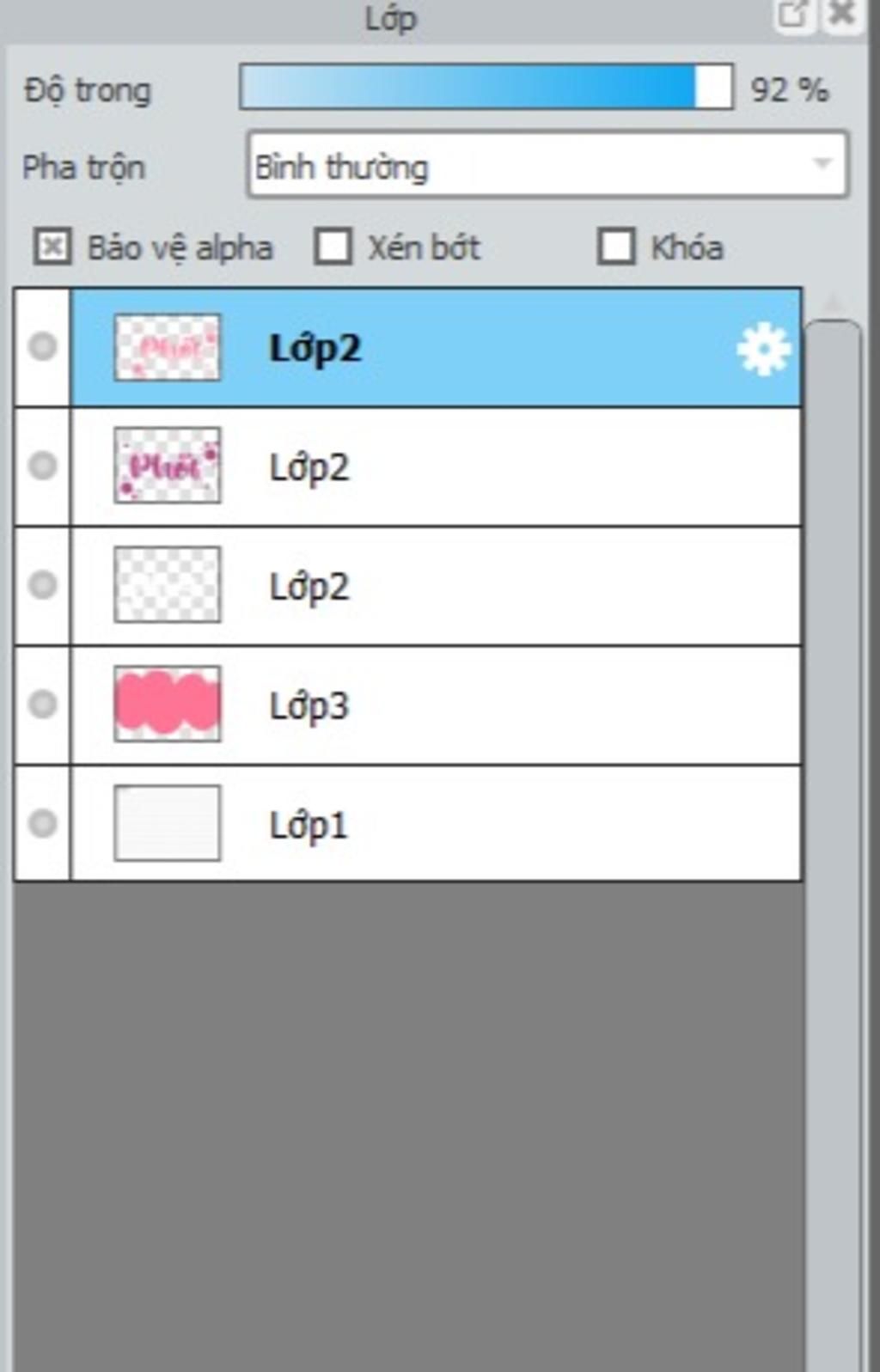Hide the Lớp3 layer via visibility dot
Screen dimensions: 880x1372
point(42,704)
